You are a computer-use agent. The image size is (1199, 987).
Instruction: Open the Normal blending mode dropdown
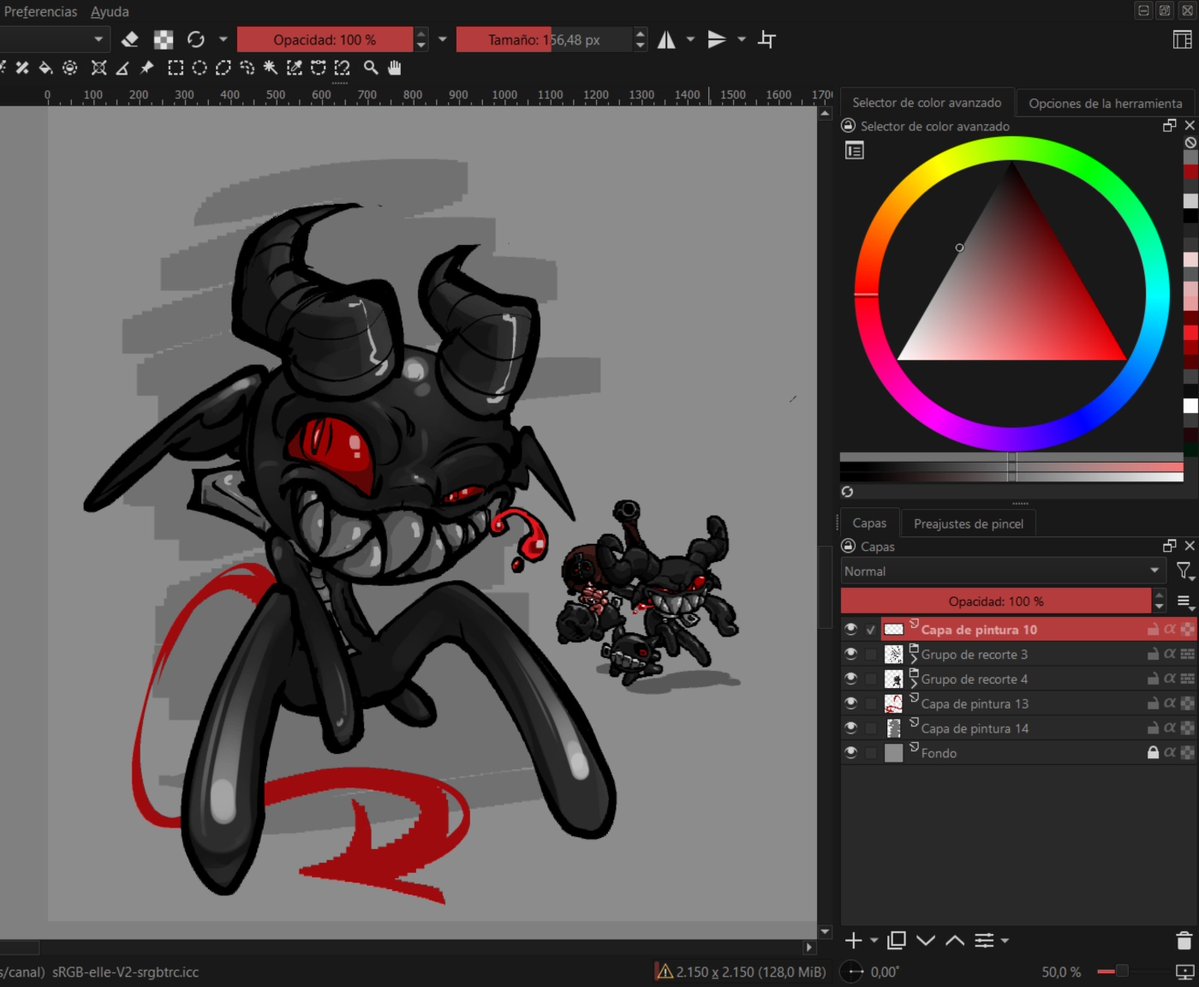(x=1002, y=571)
